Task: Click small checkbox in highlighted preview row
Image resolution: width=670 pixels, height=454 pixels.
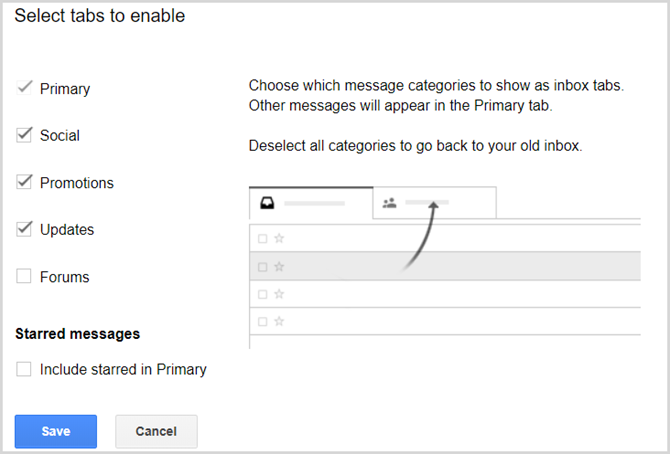Action: pos(263,267)
